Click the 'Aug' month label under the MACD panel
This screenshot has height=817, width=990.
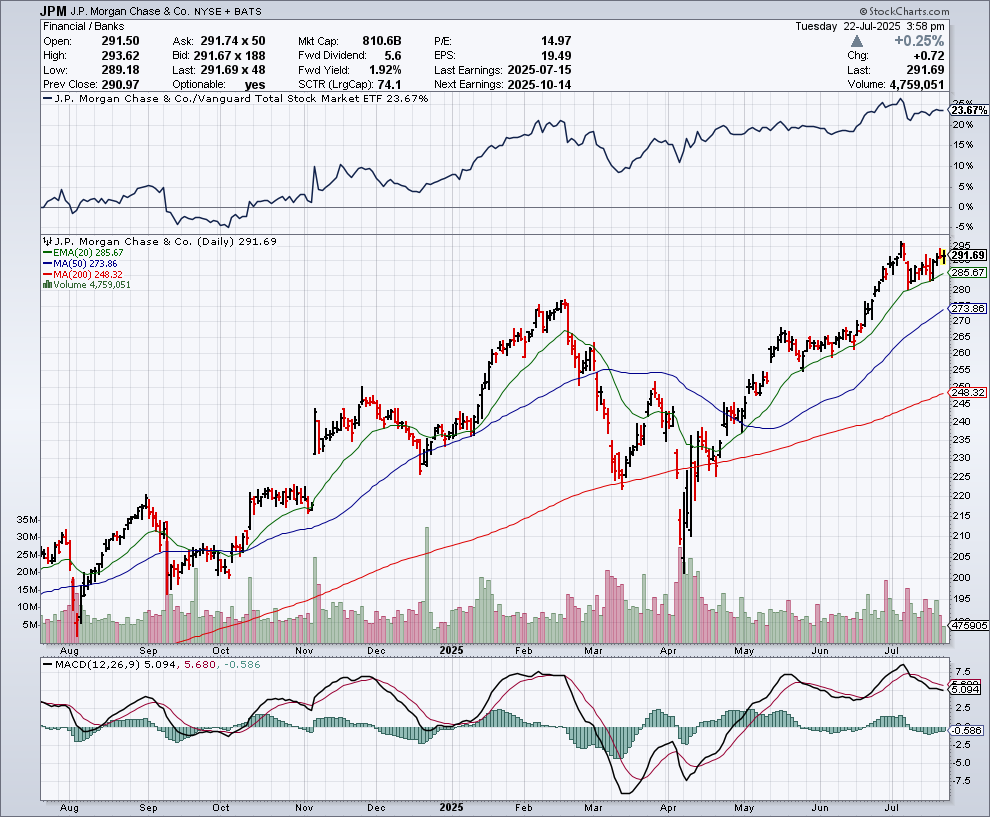69,808
